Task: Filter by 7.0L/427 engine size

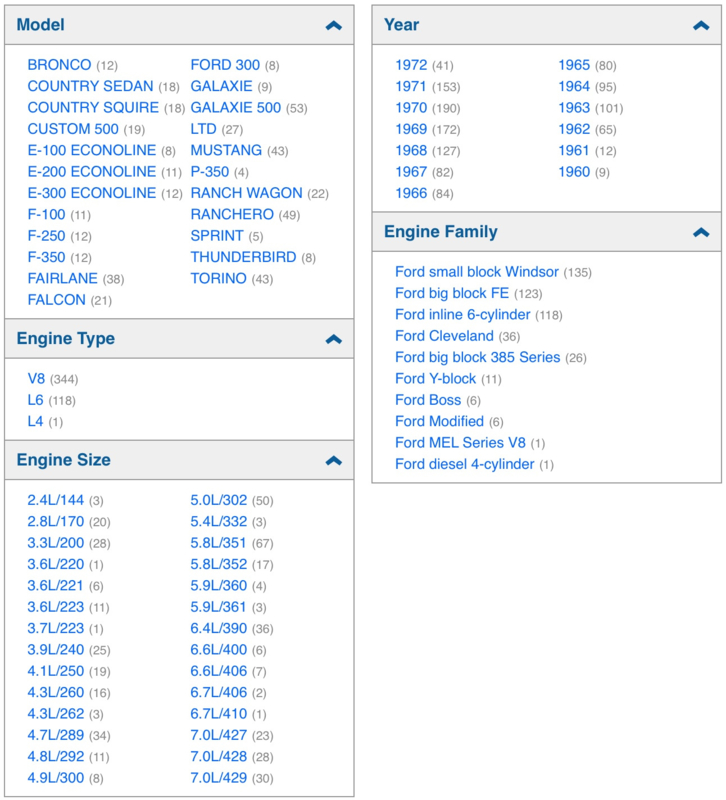Action: coord(219,735)
